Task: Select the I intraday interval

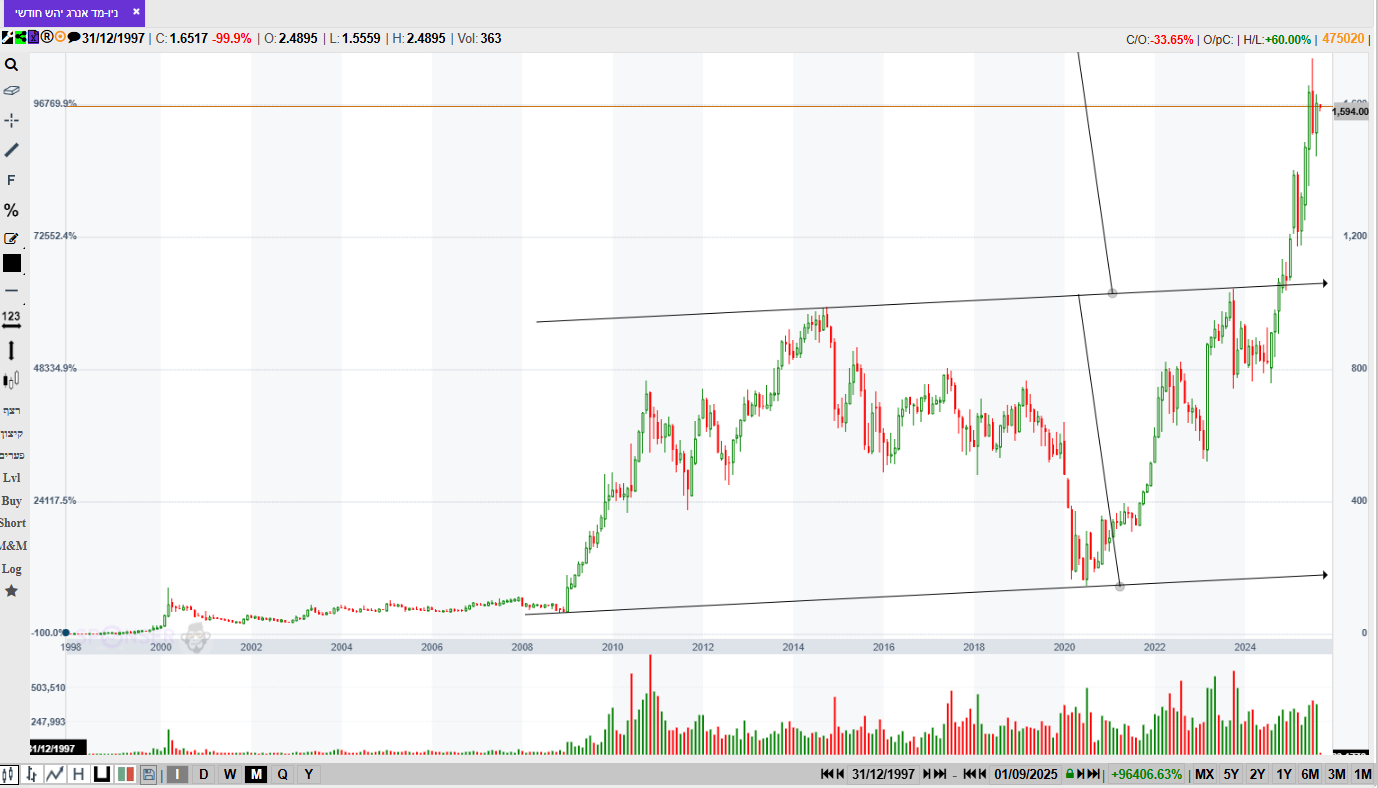Action: point(177,774)
